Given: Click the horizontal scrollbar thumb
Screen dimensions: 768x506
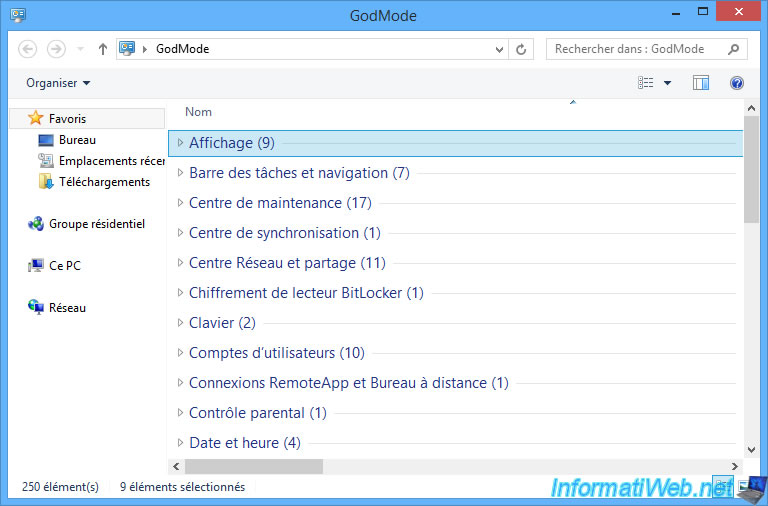Looking at the screenshot, I should pyautogui.click(x=254, y=466).
